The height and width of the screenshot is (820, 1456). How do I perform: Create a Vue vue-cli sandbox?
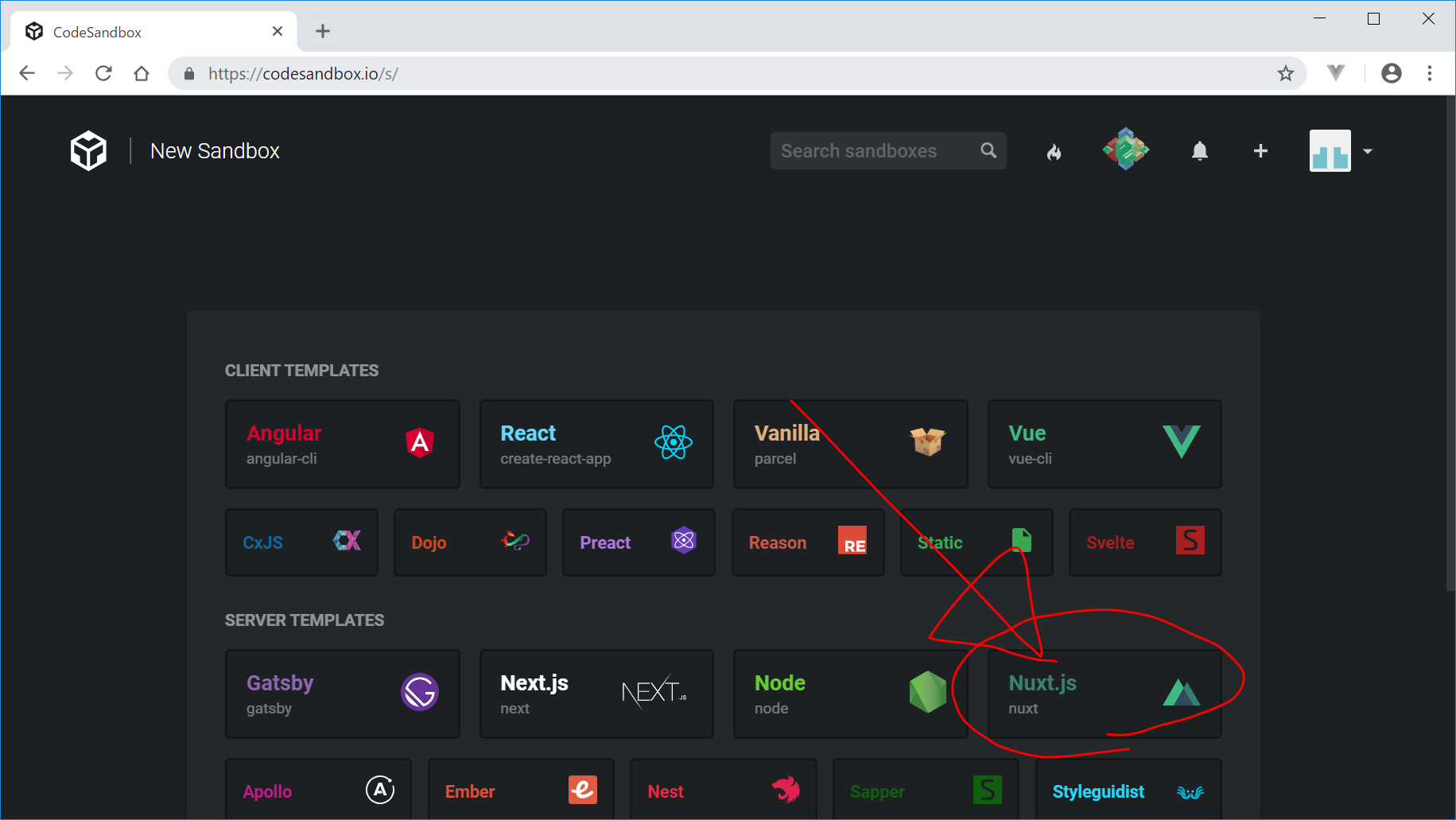point(1104,444)
